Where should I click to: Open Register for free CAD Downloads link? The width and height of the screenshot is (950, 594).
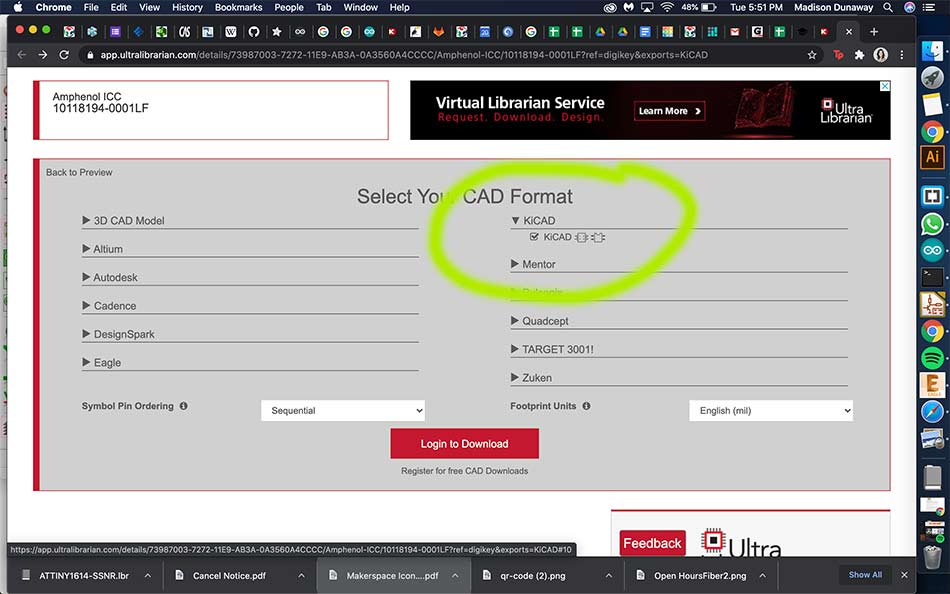(x=464, y=471)
